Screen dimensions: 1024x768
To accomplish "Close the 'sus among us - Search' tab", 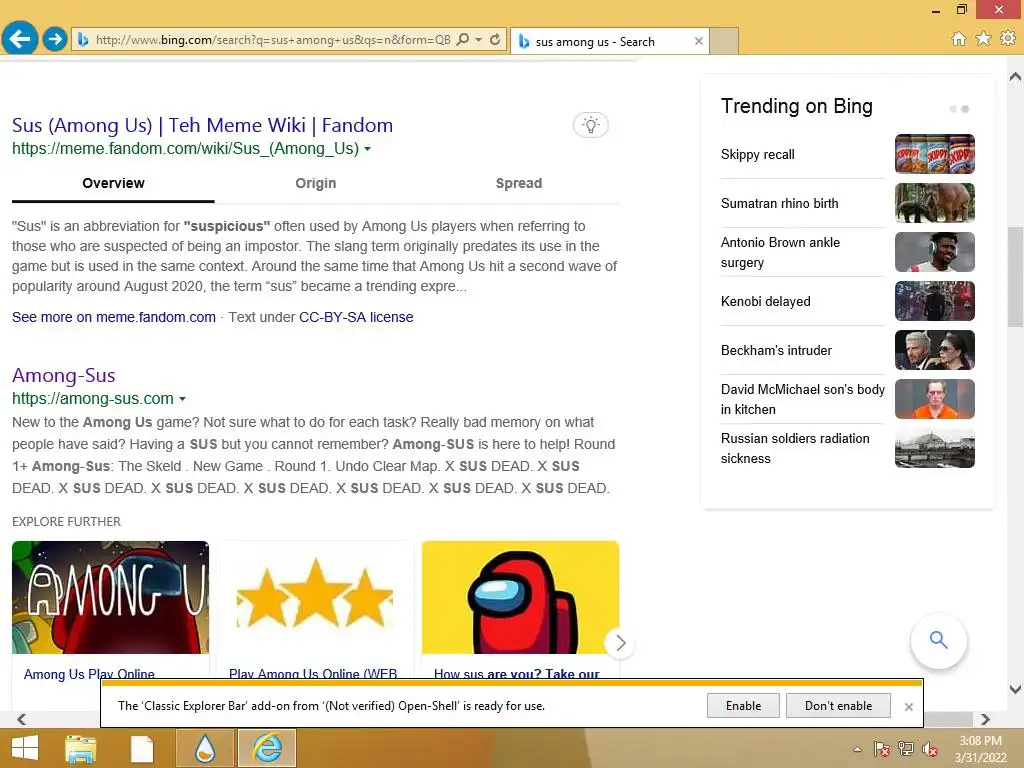I will pyautogui.click(x=699, y=41).
